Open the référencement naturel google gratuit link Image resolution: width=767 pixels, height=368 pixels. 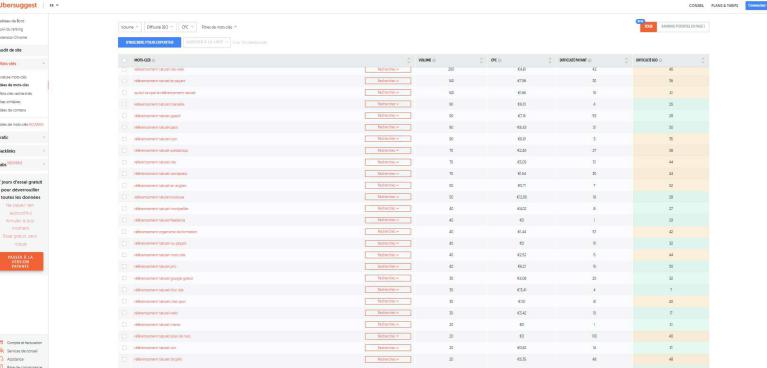(x=163, y=278)
